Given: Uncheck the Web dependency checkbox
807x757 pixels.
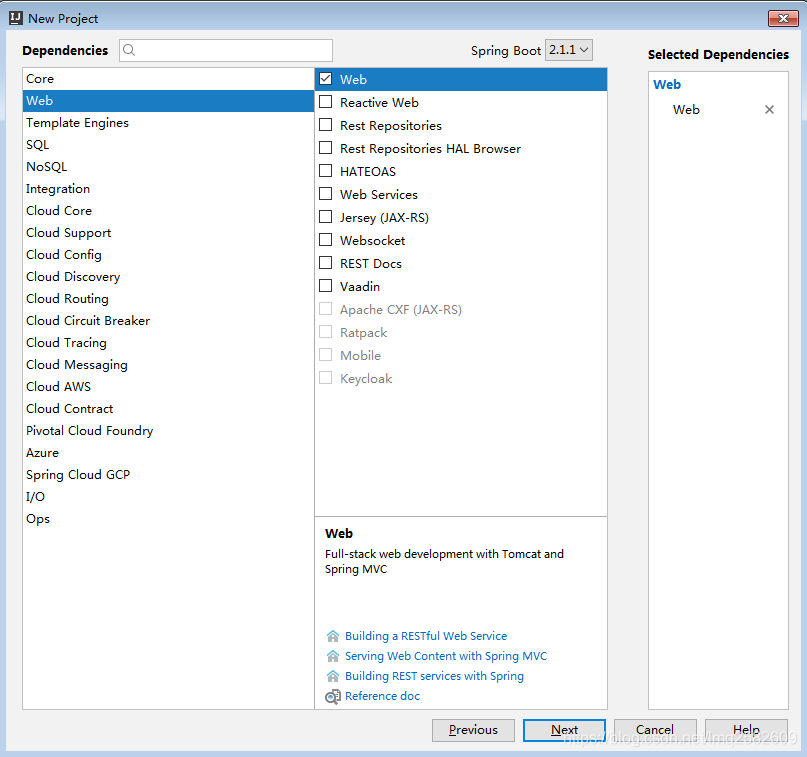Looking at the screenshot, I should click(x=325, y=79).
